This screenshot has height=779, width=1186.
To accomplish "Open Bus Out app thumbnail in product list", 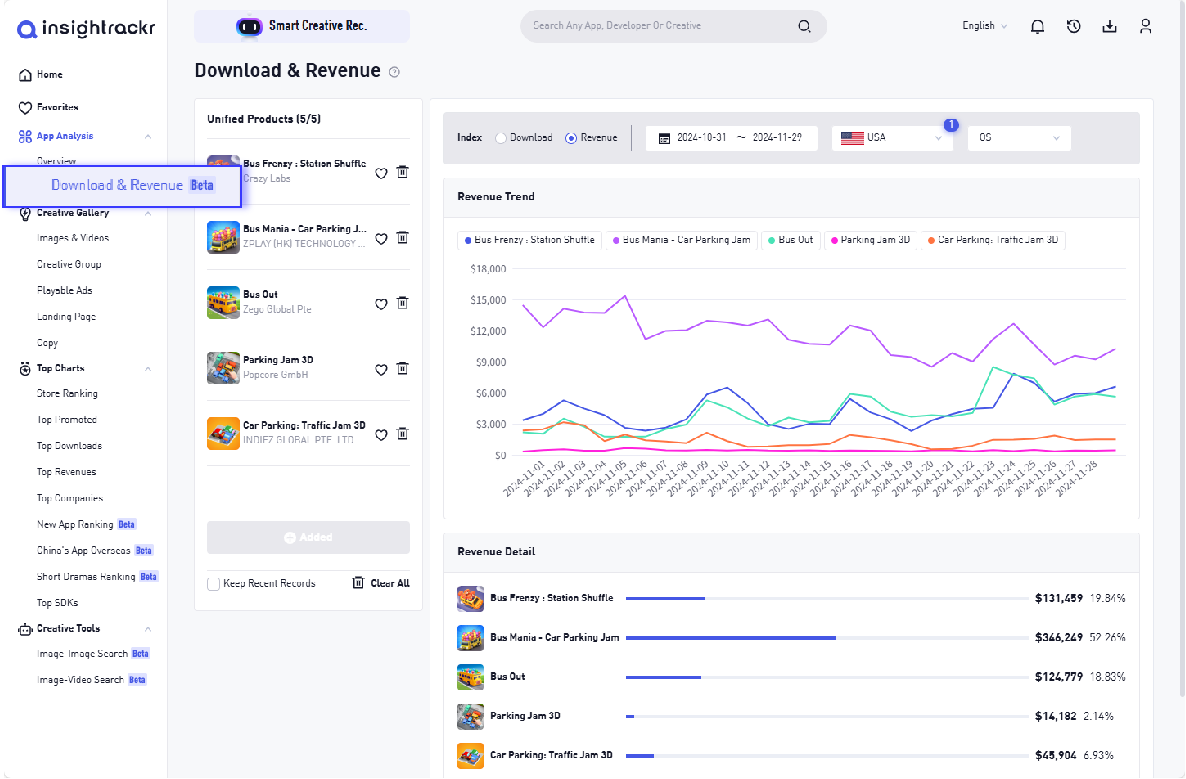I will (x=223, y=303).
